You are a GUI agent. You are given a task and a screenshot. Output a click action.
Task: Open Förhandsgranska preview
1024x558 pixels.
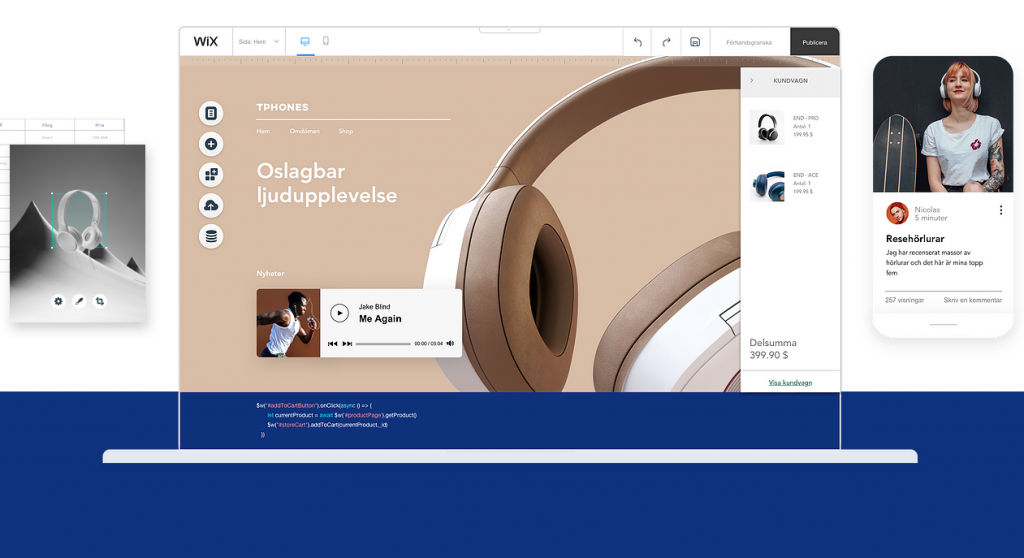(749, 42)
